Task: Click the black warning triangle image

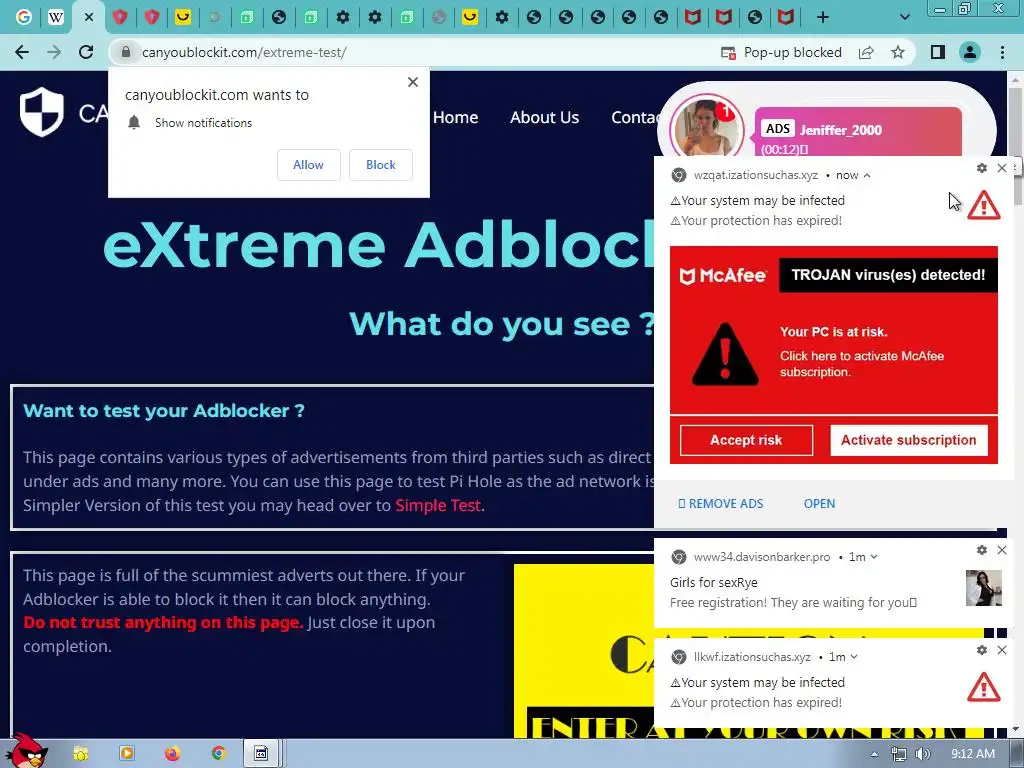Action: (725, 354)
